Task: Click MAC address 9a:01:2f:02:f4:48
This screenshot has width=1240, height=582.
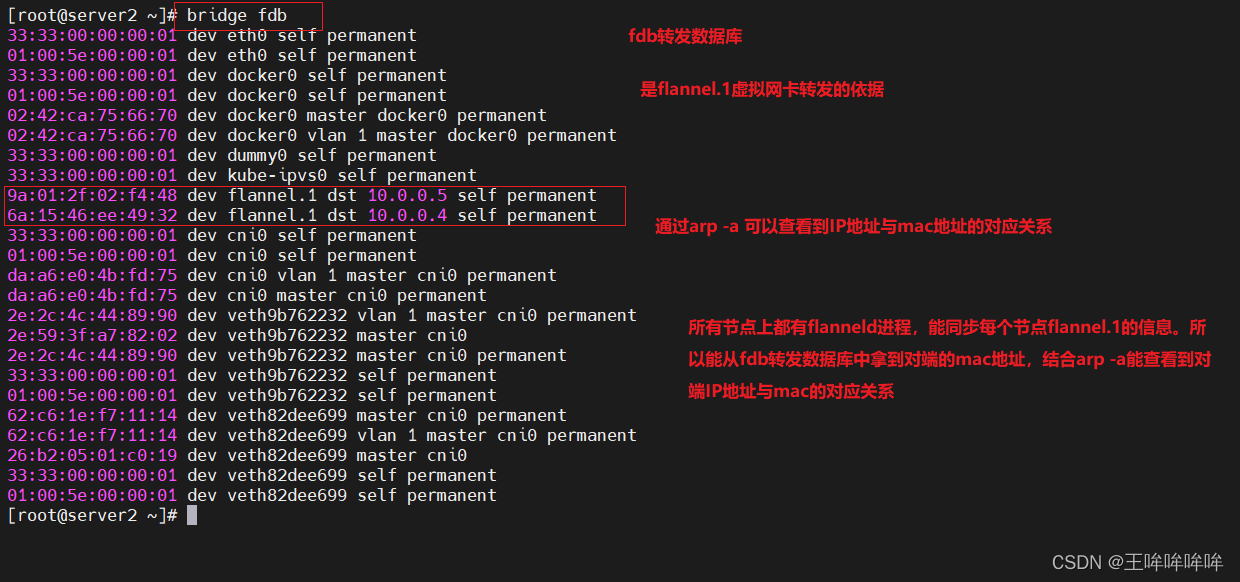Action: (92, 195)
